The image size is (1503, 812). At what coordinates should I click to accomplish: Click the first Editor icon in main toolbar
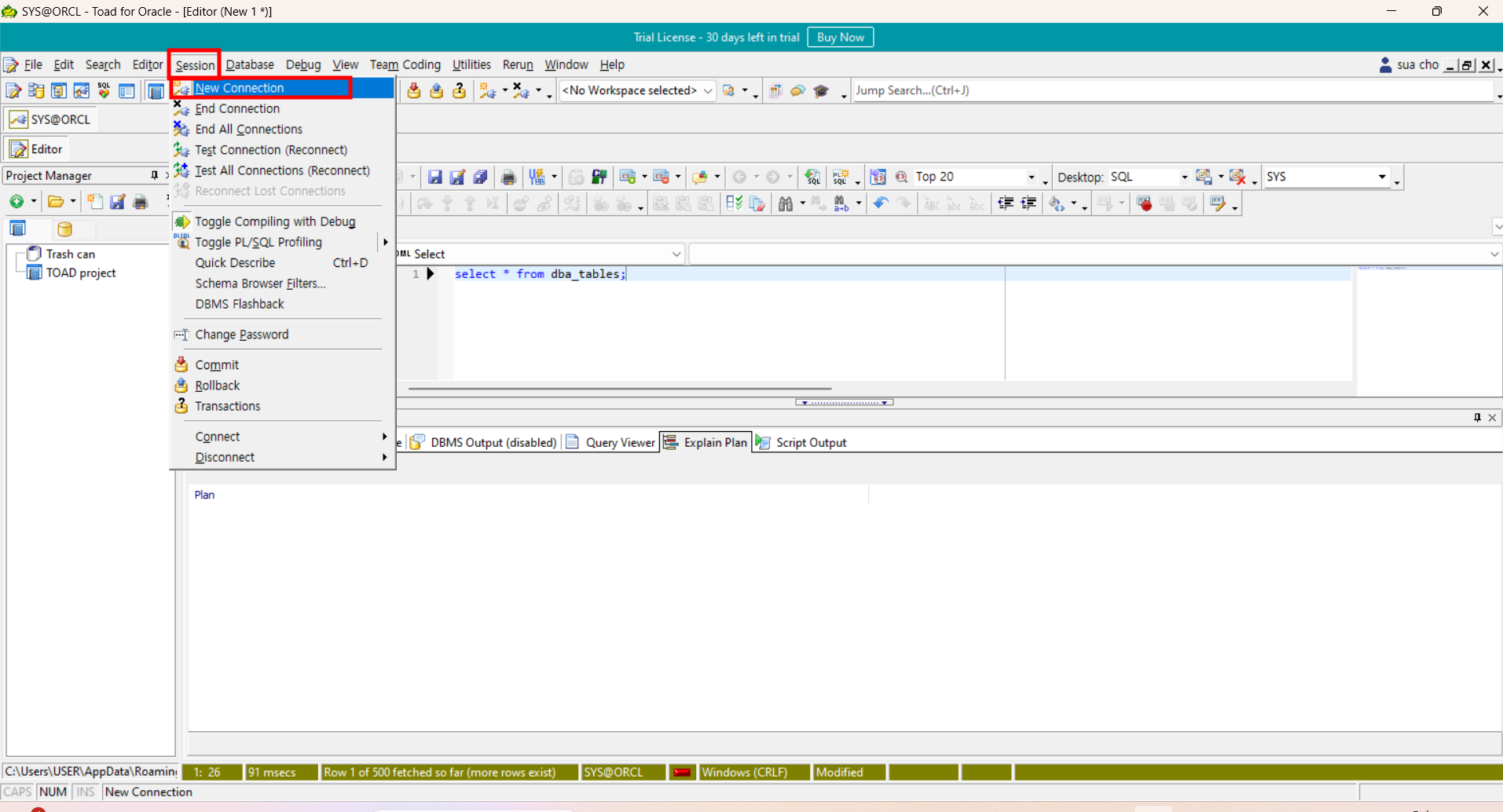(13, 91)
